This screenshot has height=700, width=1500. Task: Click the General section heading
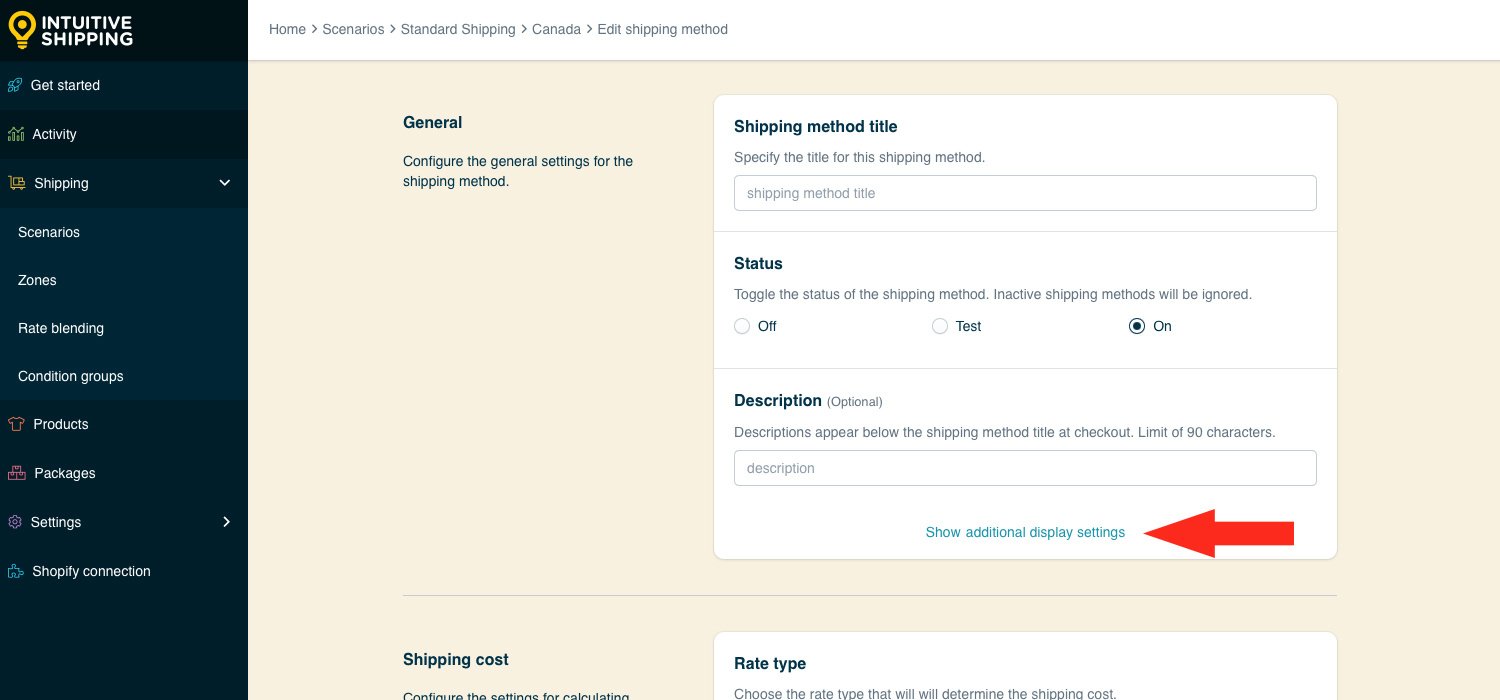coord(432,122)
